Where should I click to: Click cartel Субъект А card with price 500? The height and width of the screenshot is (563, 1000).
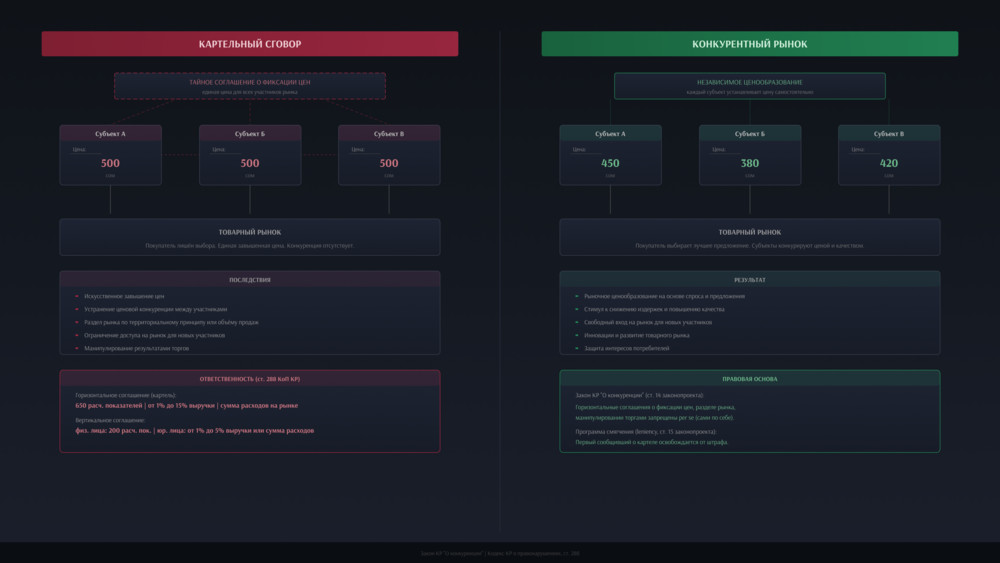click(110, 156)
